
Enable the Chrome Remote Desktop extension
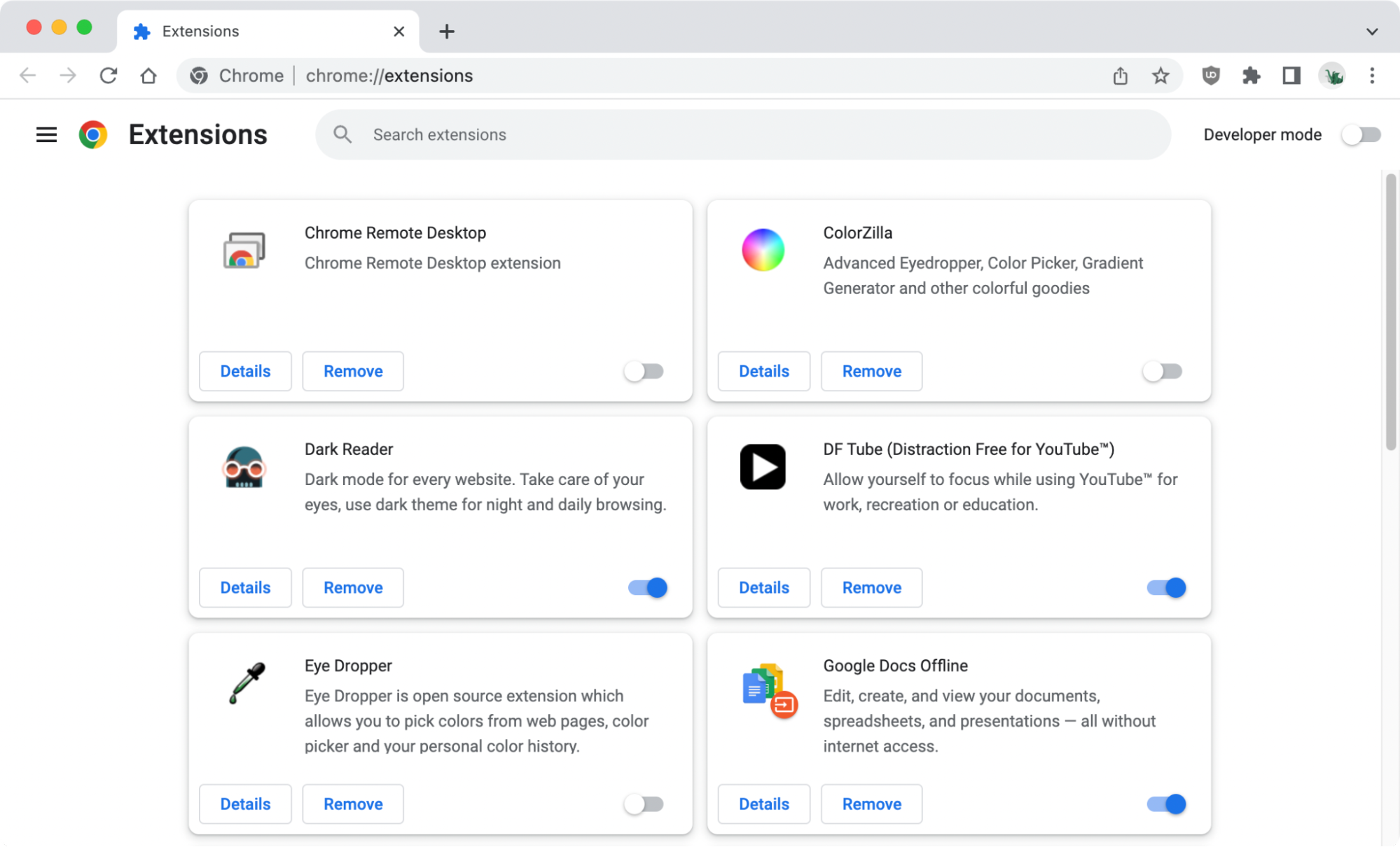click(644, 371)
